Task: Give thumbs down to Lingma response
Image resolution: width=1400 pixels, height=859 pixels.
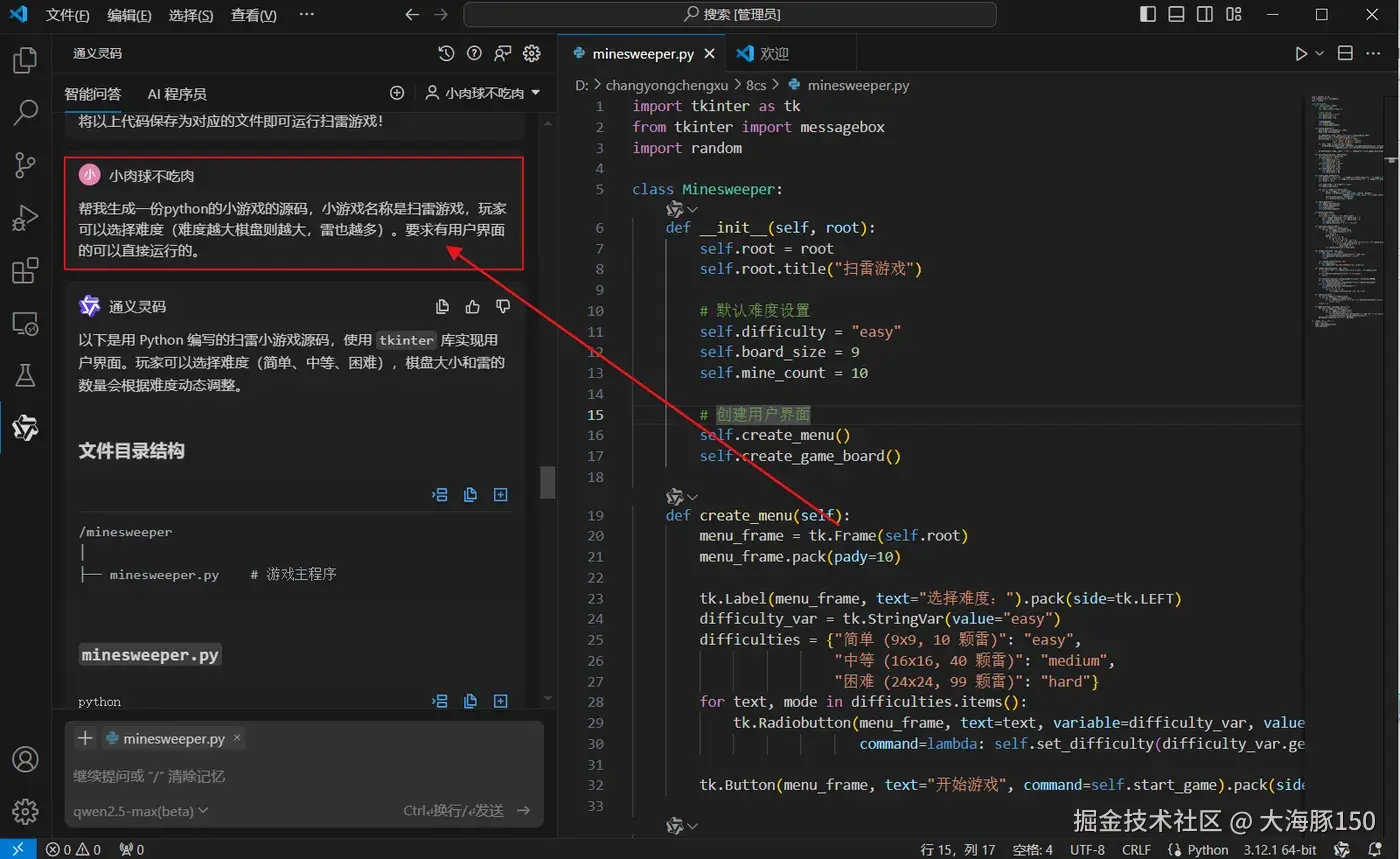Action: [503, 307]
